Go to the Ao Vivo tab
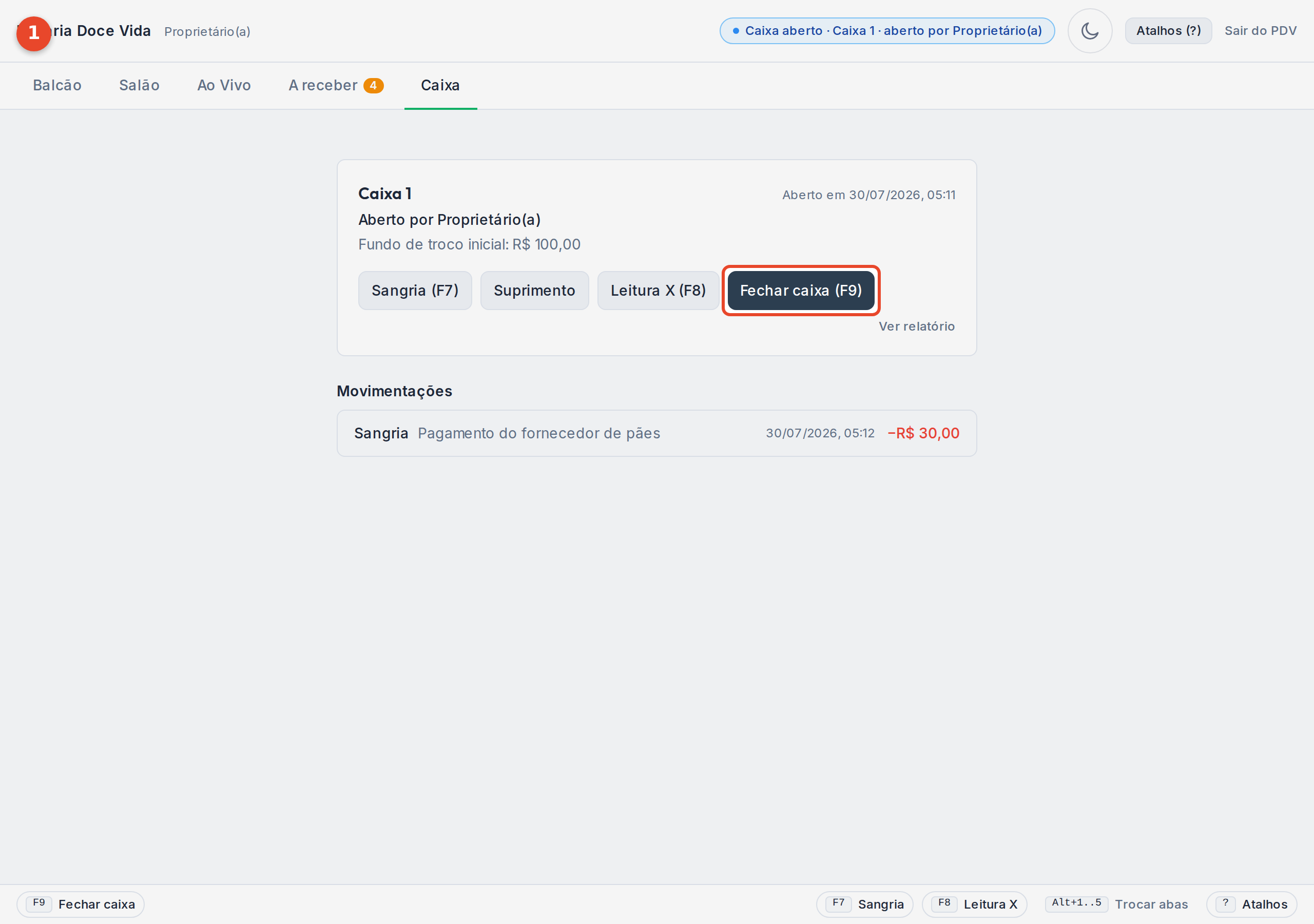Image resolution: width=1314 pixels, height=924 pixels. point(224,85)
